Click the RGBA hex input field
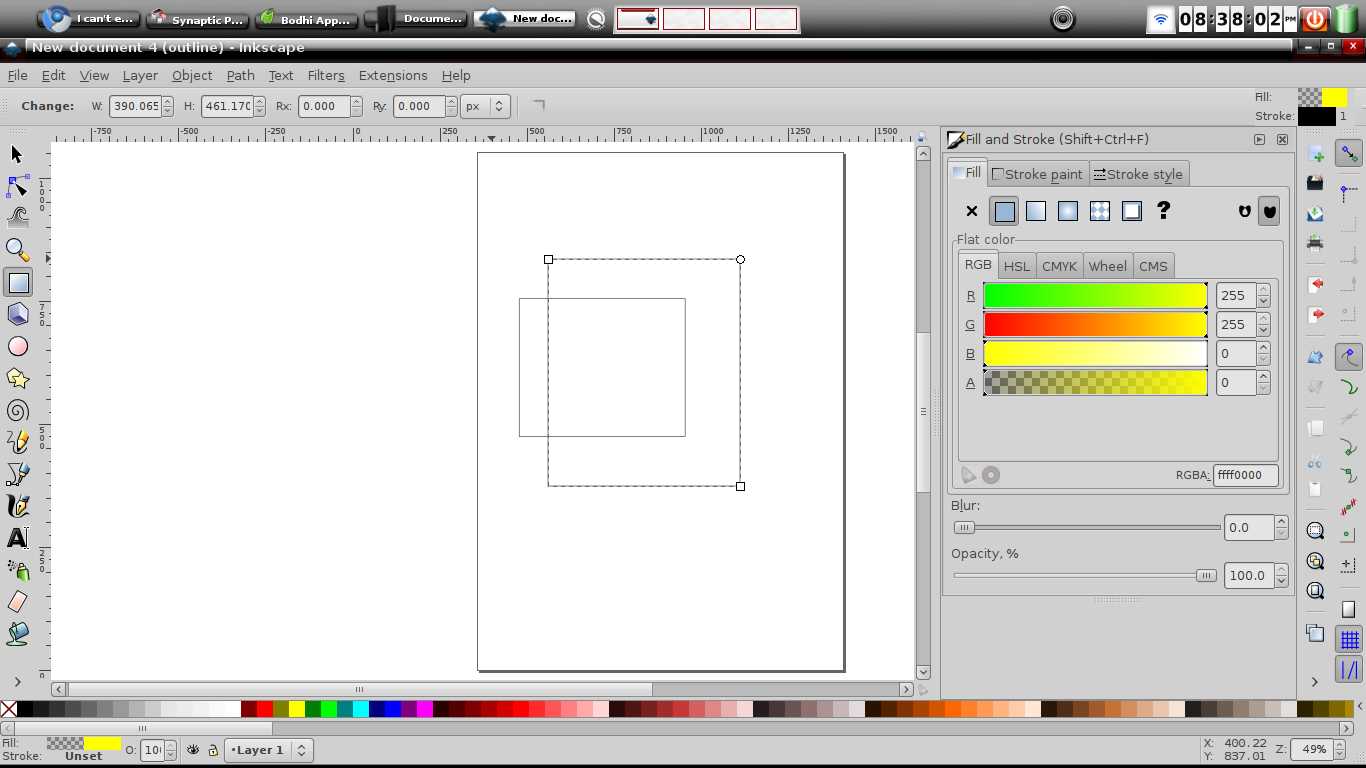Viewport: 1366px width, 768px height. pyautogui.click(x=1245, y=475)
